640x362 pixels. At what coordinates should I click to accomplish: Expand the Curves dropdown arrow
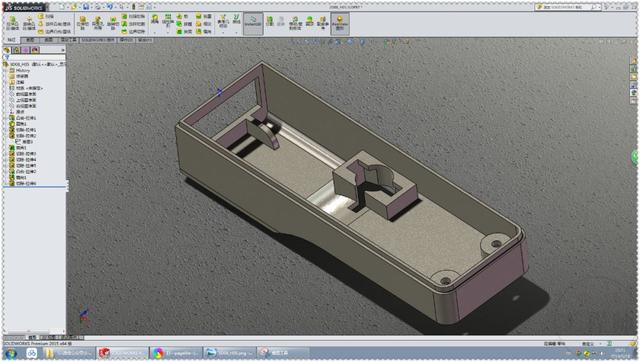point(236,33)
